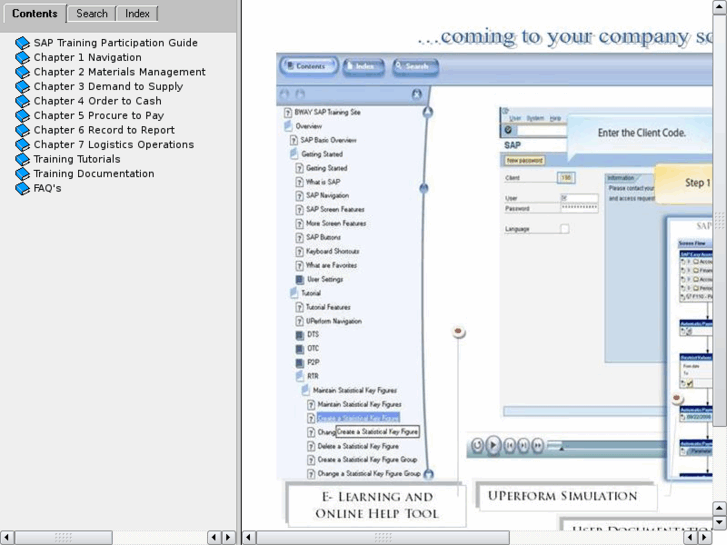The height and width of the screenshot is (545, 727).
Task: Click the book icon beside Chapter 5 Procure to Pay
Action: point(22,115)
